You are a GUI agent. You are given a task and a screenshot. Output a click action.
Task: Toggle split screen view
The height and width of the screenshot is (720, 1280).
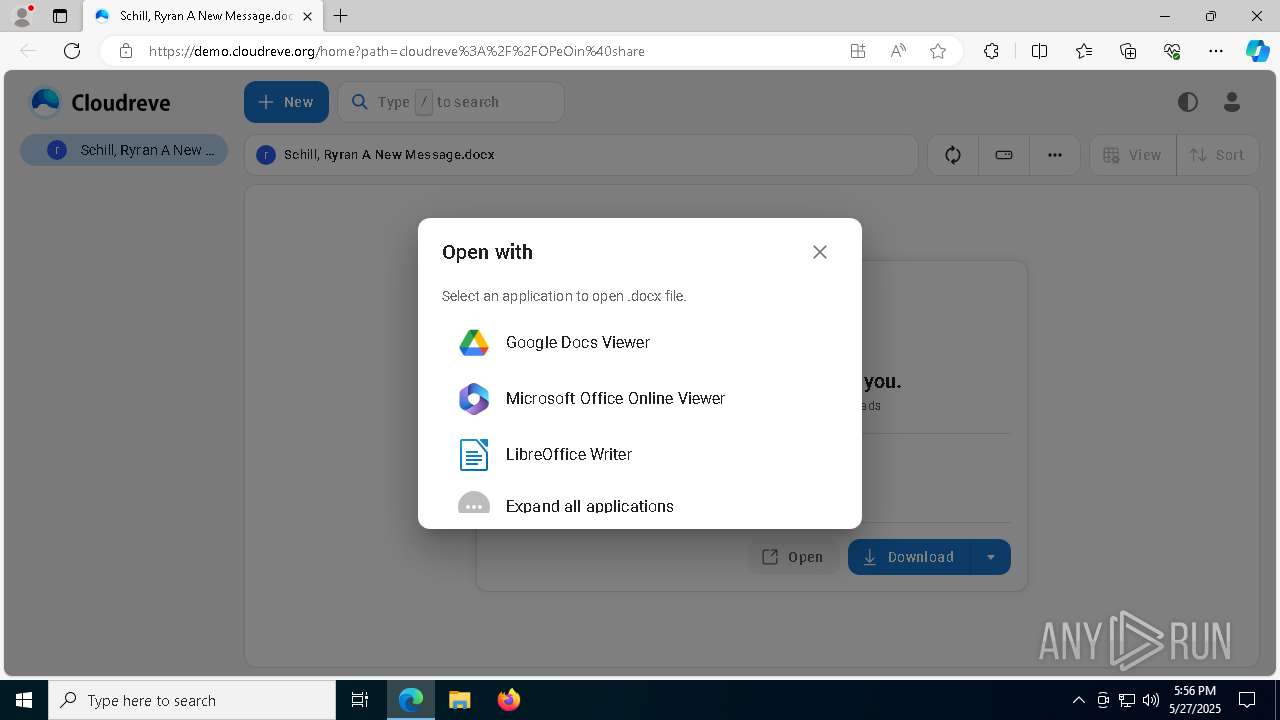tap(1039, 51)
